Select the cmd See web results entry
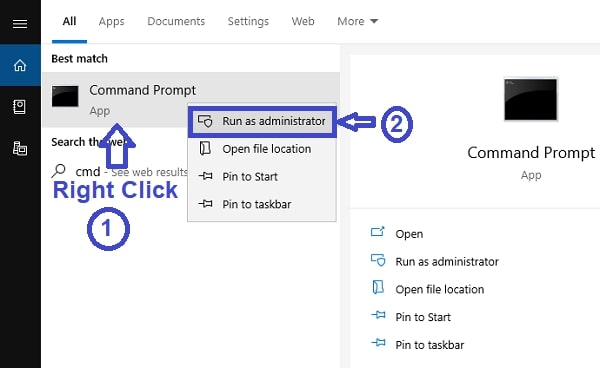 point(119,171)
